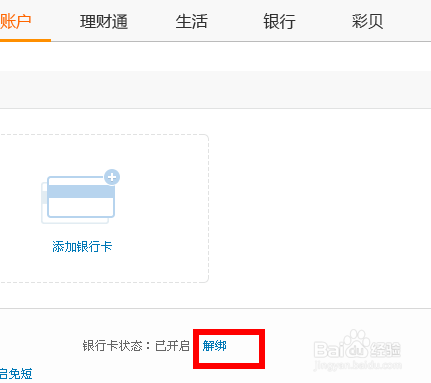Click empty area inside dashed add-card box

[x=160, y=207]
